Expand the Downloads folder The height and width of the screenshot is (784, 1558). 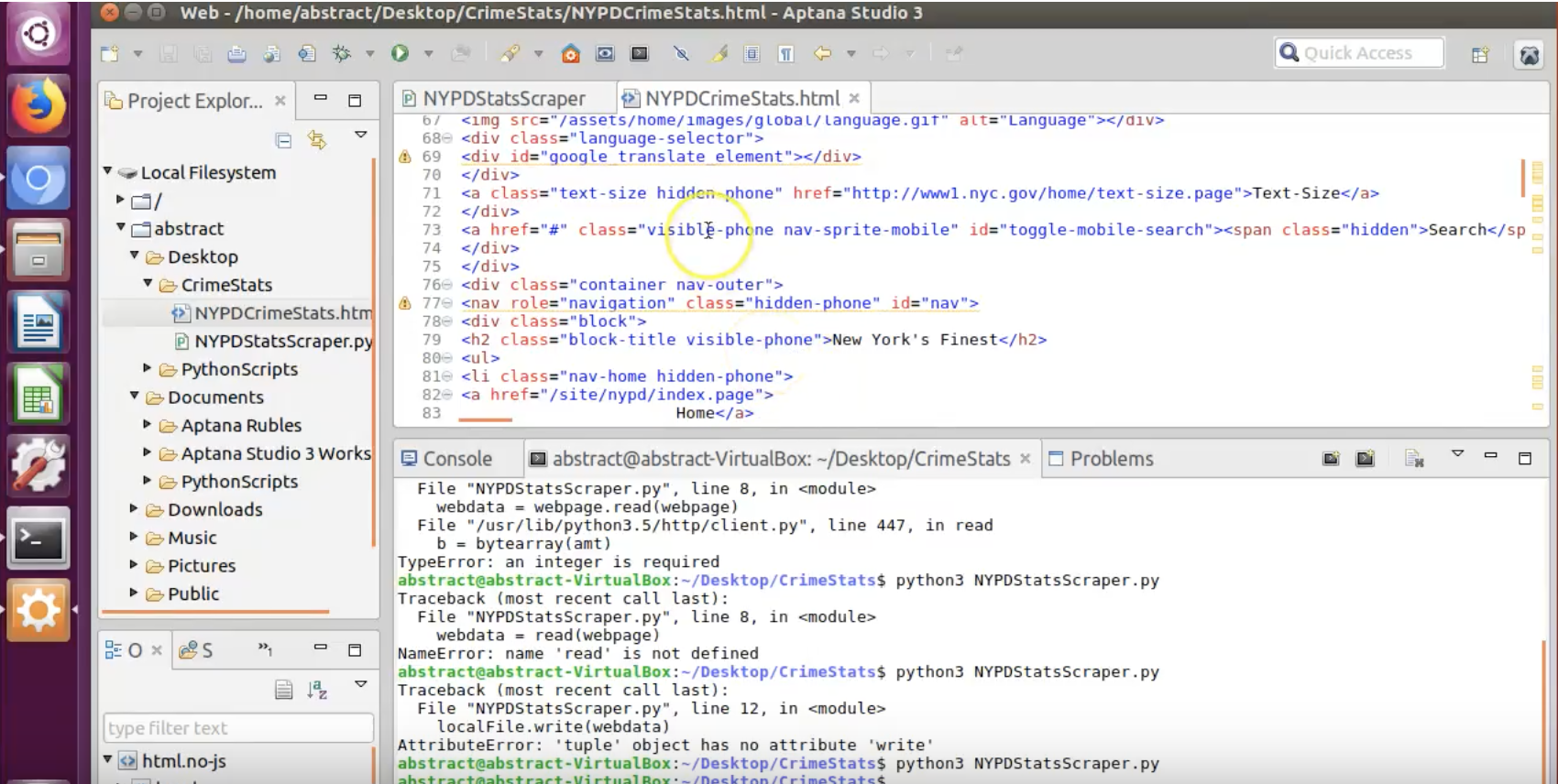(134, 509)
